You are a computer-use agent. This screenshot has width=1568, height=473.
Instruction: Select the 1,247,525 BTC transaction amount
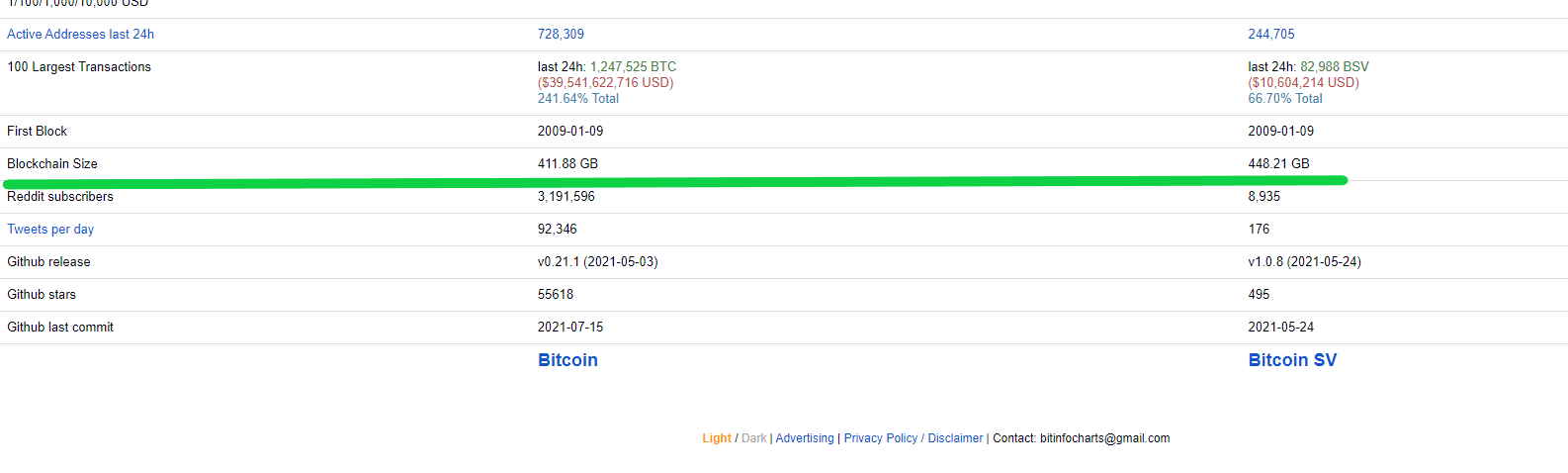pyautogui.click(x=633, y=66)
